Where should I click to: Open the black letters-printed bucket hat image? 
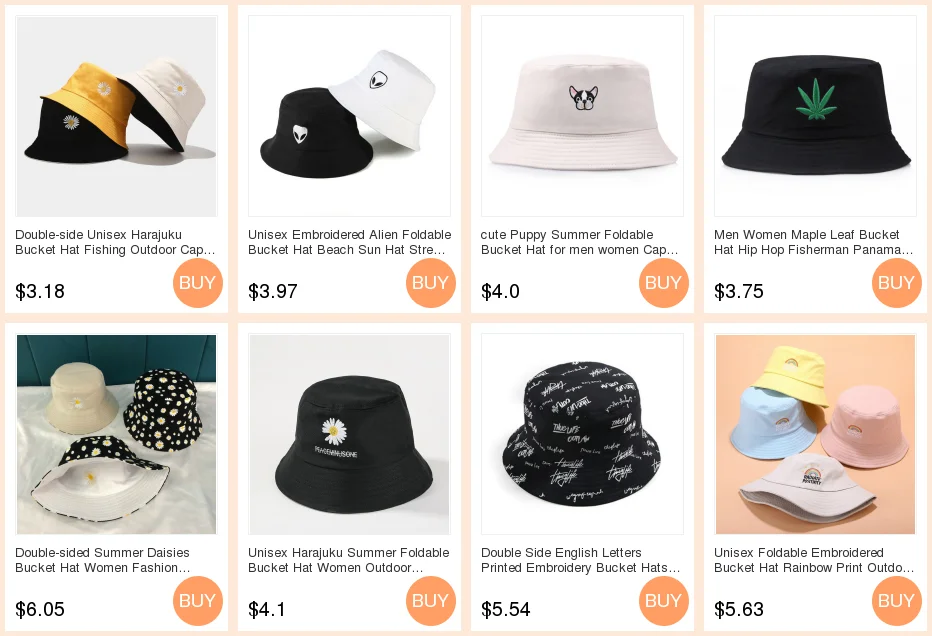pyautogui.click(x=582, y=434)
